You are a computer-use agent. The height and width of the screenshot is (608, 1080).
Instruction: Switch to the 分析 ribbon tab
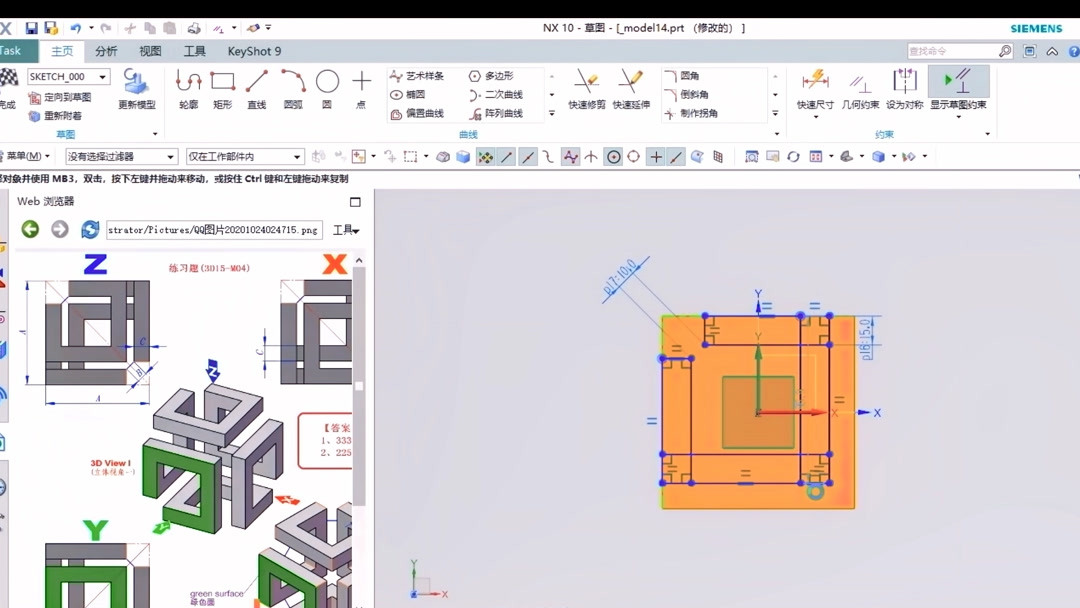[106, 51]
